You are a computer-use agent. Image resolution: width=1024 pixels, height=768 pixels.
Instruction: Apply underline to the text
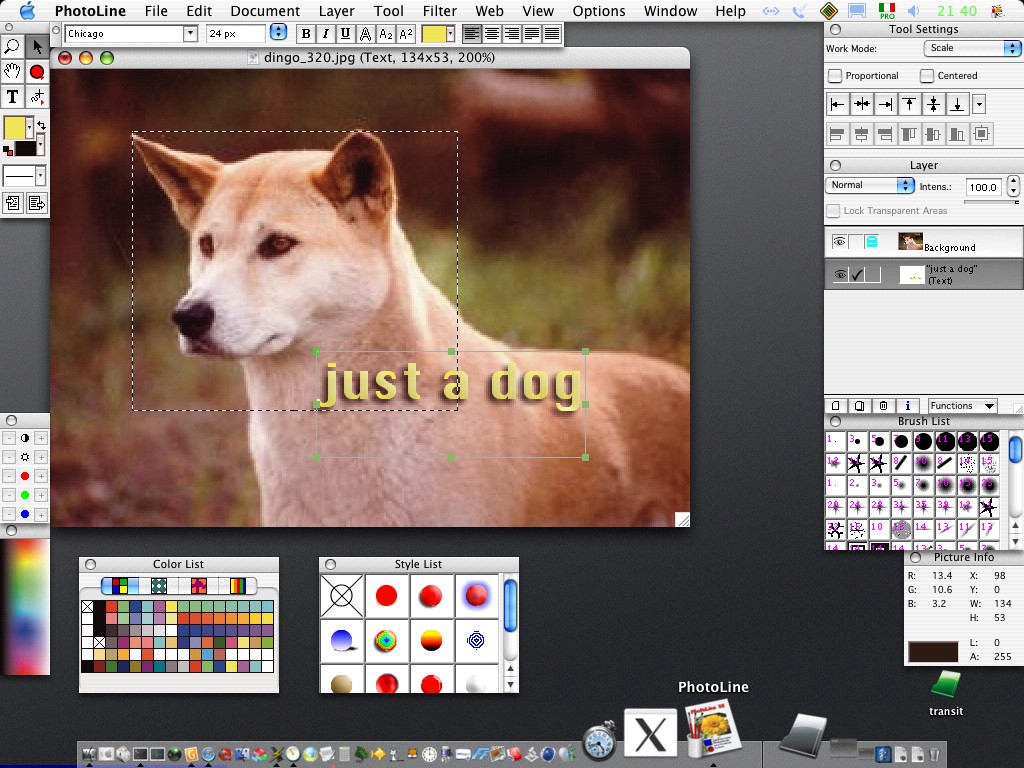pyautogui.click(x=345, y=34)
